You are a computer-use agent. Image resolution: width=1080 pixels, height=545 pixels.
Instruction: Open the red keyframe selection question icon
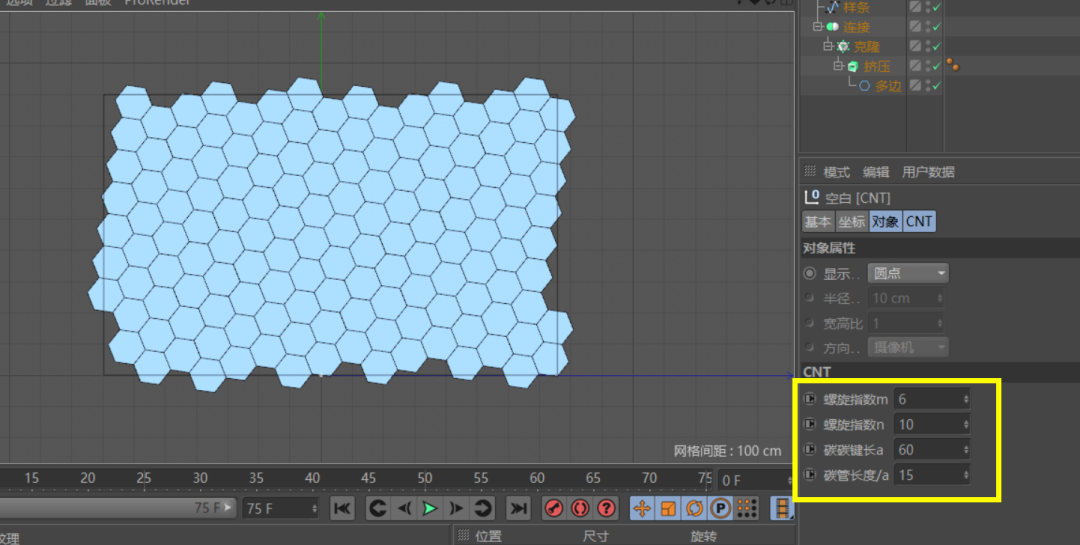coord(606,508)
